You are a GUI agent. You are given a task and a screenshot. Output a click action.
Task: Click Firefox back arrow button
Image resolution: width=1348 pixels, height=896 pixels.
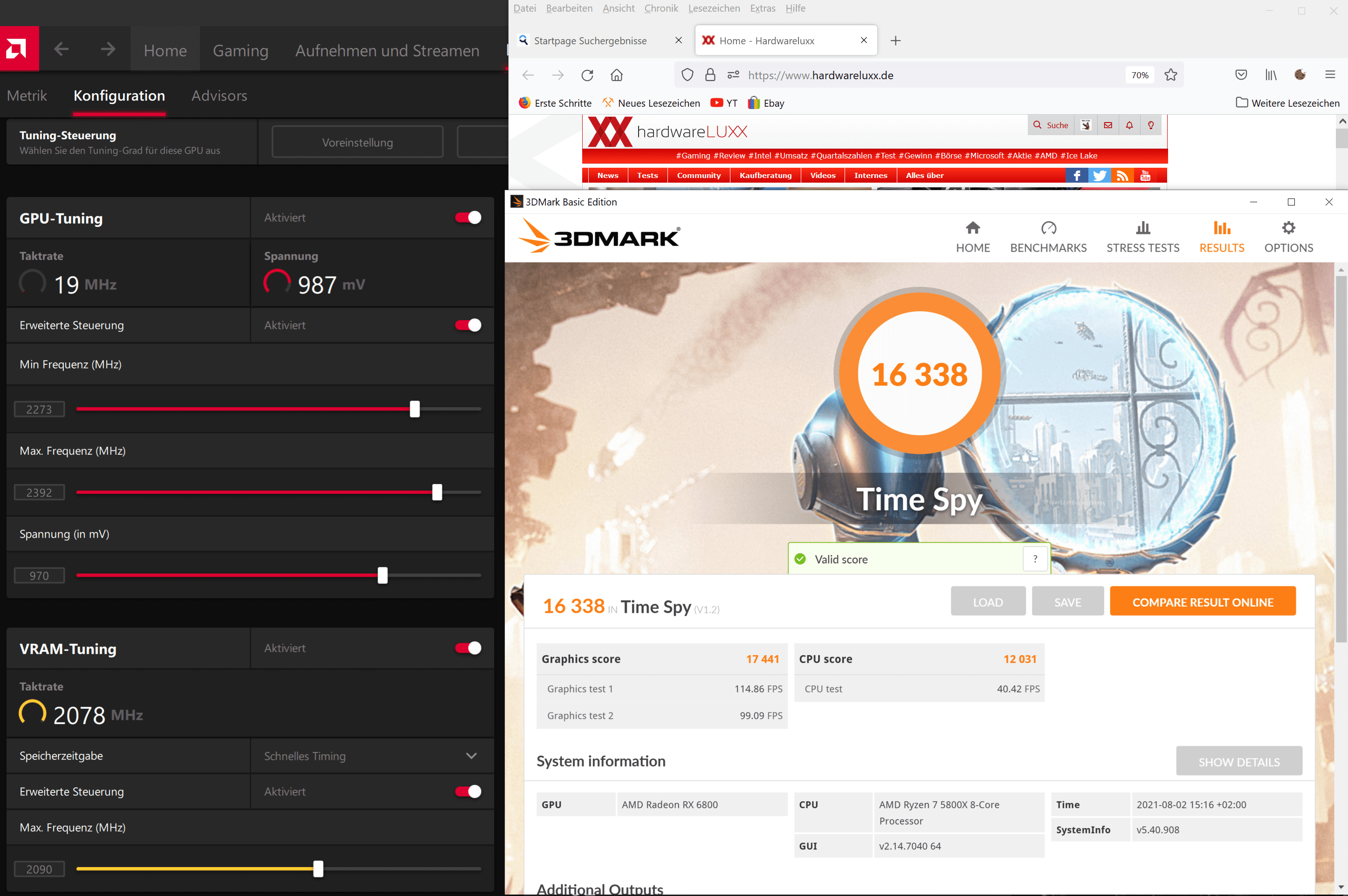point(528,75)
